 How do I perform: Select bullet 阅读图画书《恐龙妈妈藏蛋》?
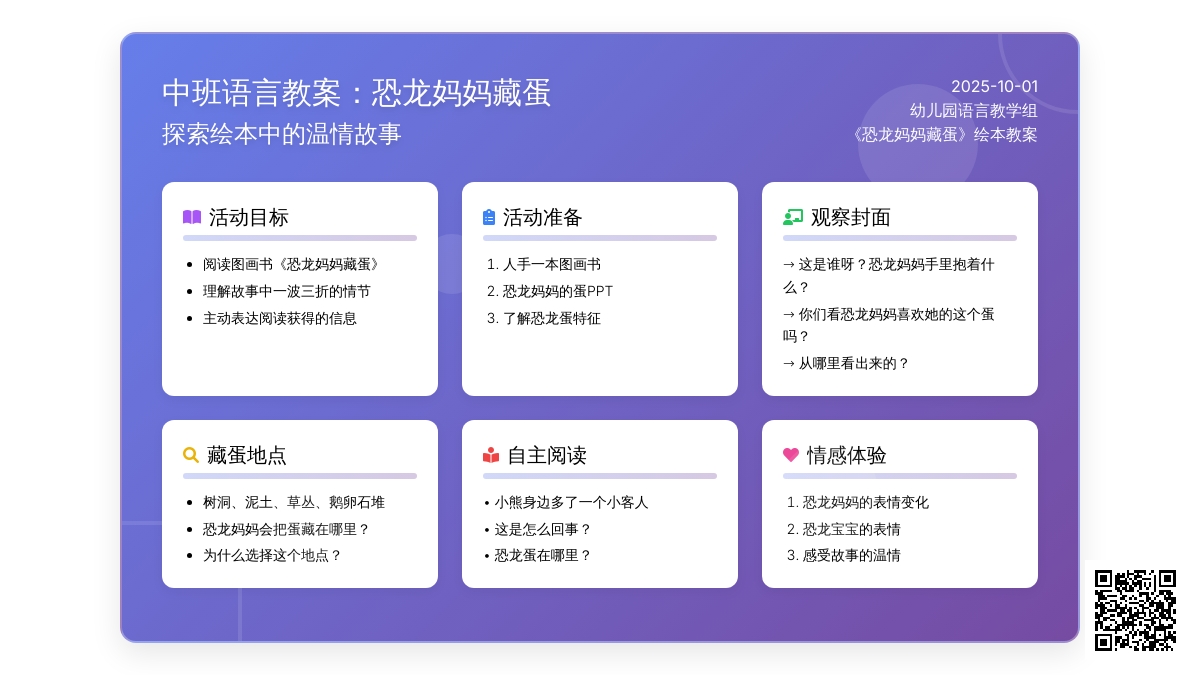tap(291, 265)
